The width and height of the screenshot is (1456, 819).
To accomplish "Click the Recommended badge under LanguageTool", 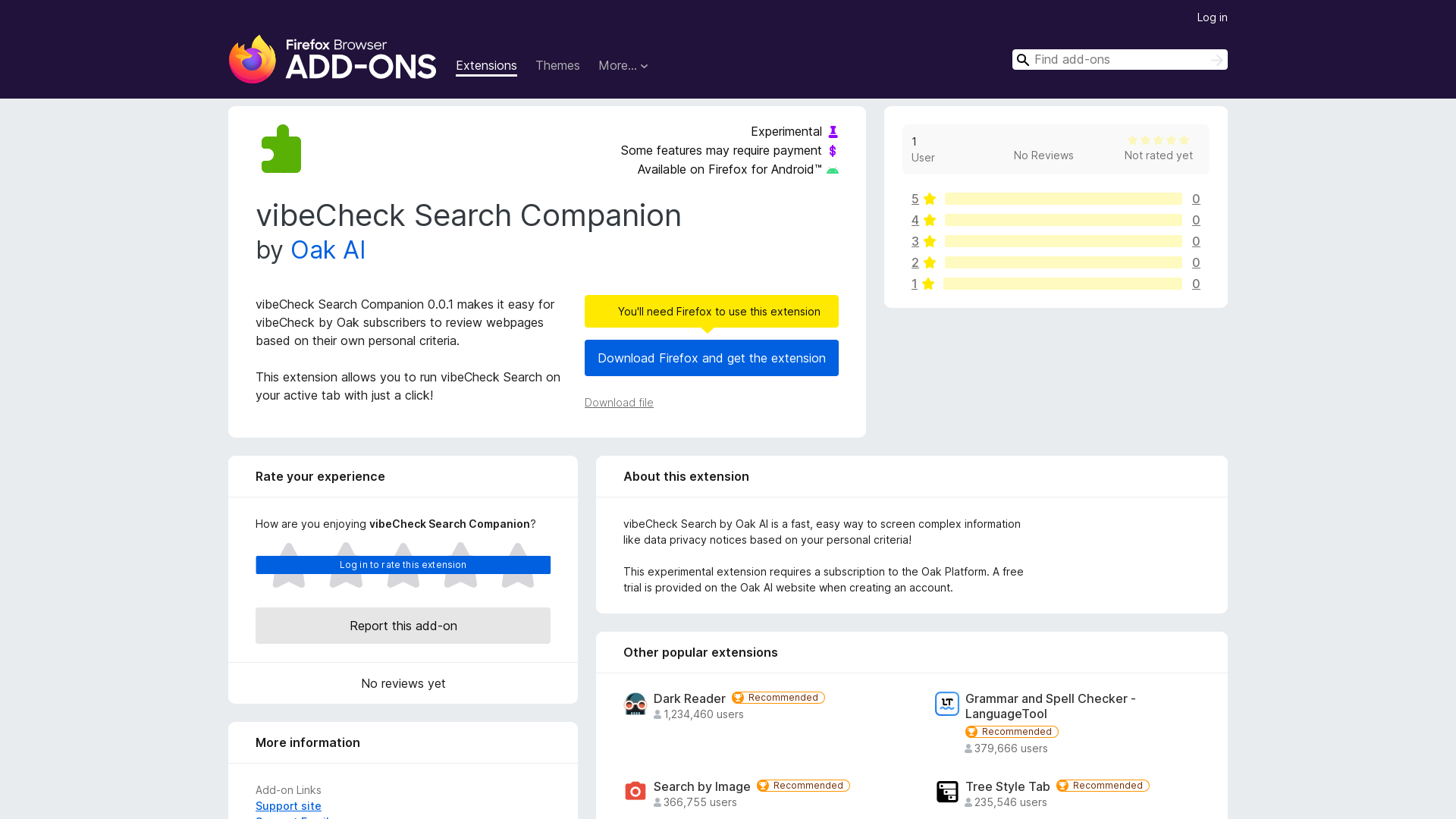I will pos(1012,732).
